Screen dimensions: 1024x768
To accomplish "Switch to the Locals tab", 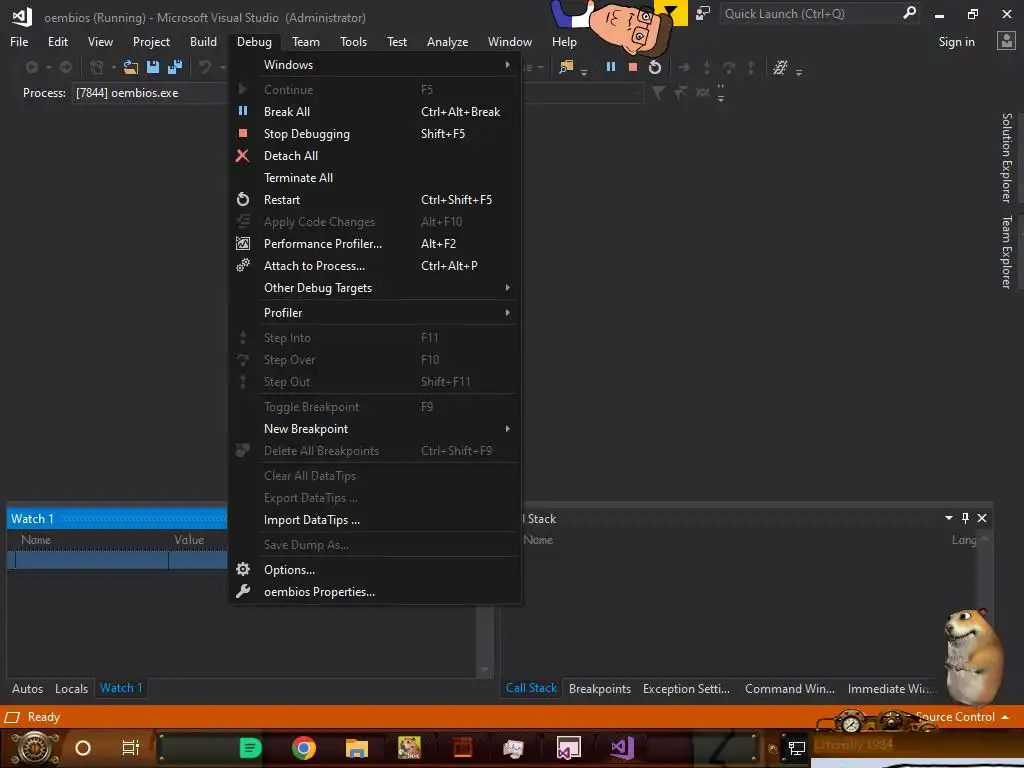I will click(x=71, y=688).
